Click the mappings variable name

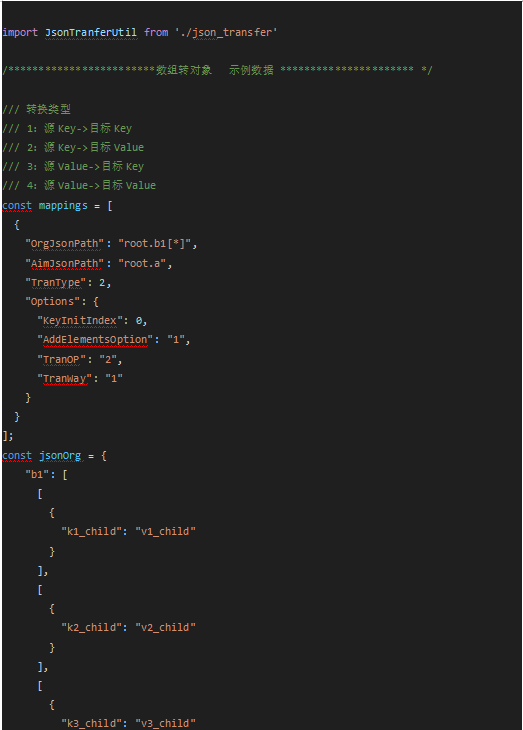63,205
